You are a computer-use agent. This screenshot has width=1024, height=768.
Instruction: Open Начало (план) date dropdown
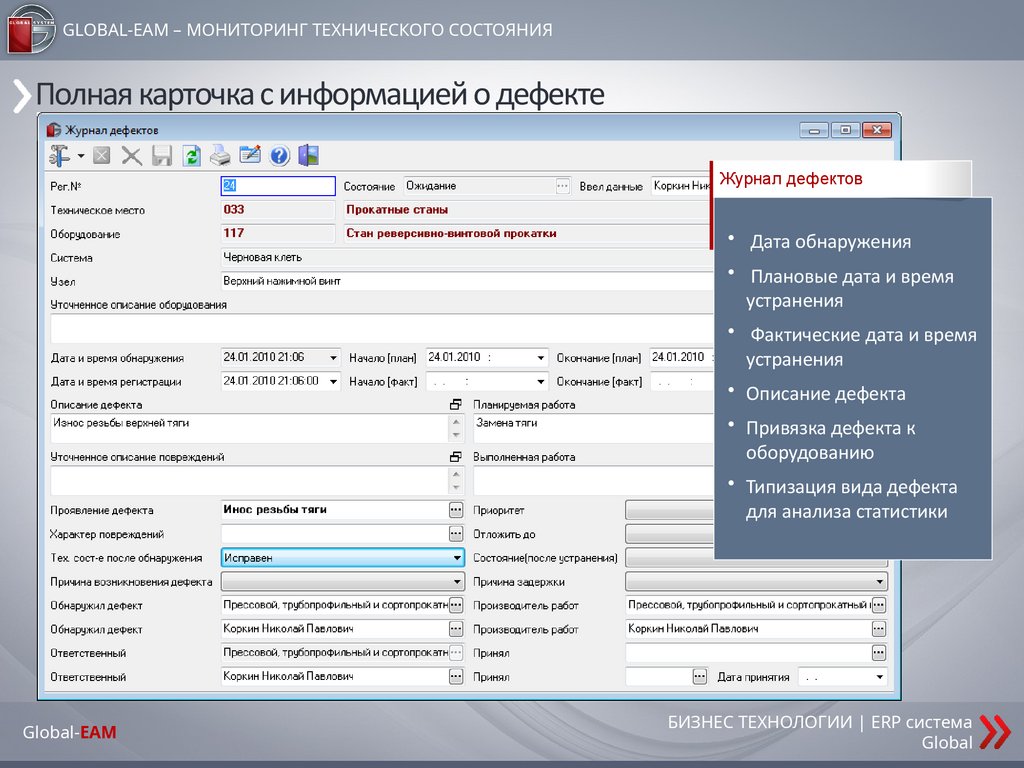point(541,358)
